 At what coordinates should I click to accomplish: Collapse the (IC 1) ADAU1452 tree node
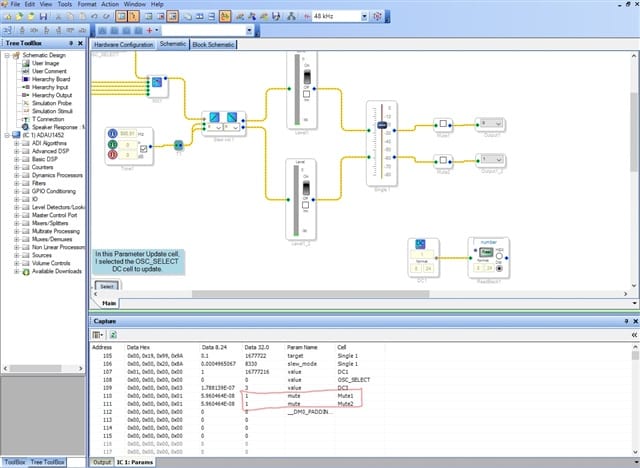pyautogui.click(x=7, y=135)
